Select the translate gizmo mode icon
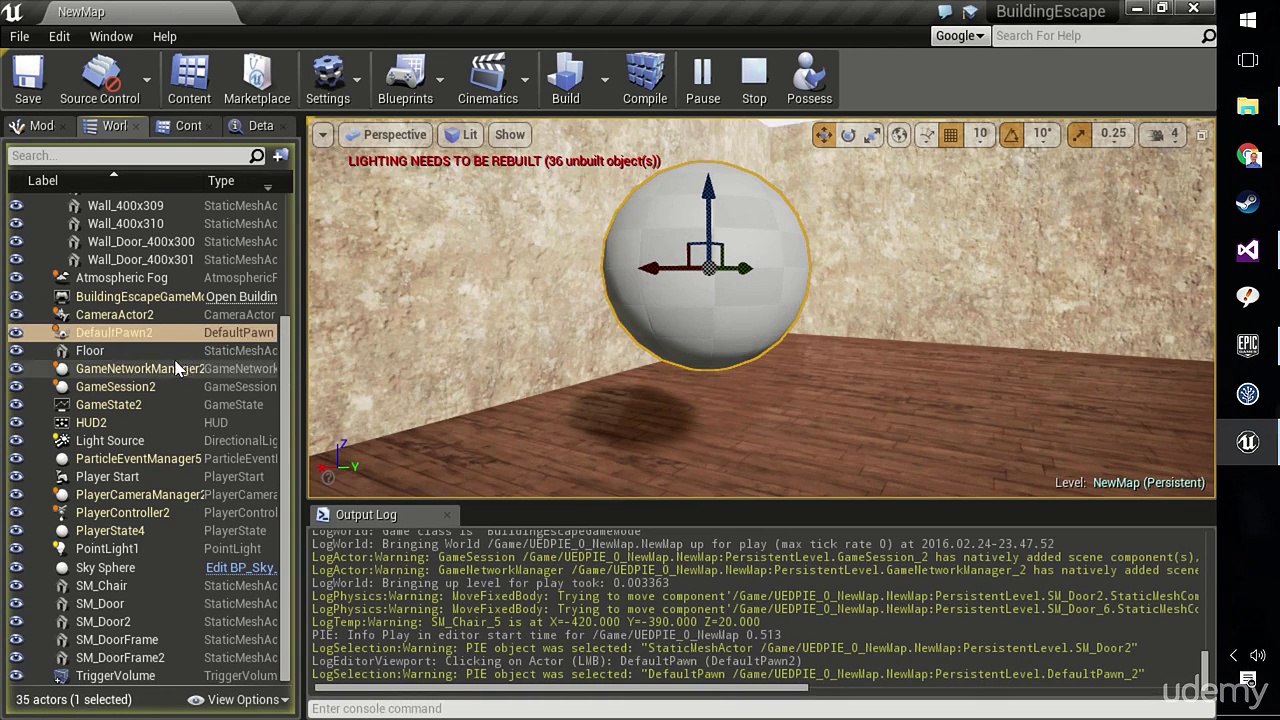This screenshot has height=720, width=1280. [823, 135]
